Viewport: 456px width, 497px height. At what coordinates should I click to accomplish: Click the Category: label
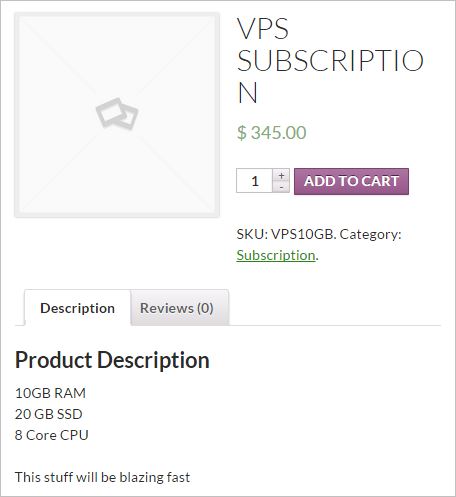point(370,234)
